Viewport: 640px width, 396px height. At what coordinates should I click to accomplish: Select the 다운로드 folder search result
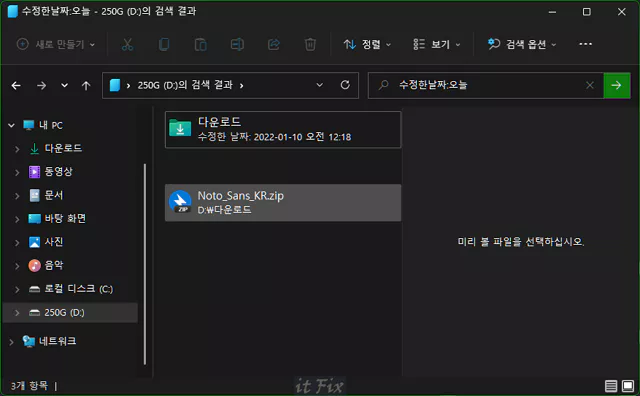(x=283, y=129)
